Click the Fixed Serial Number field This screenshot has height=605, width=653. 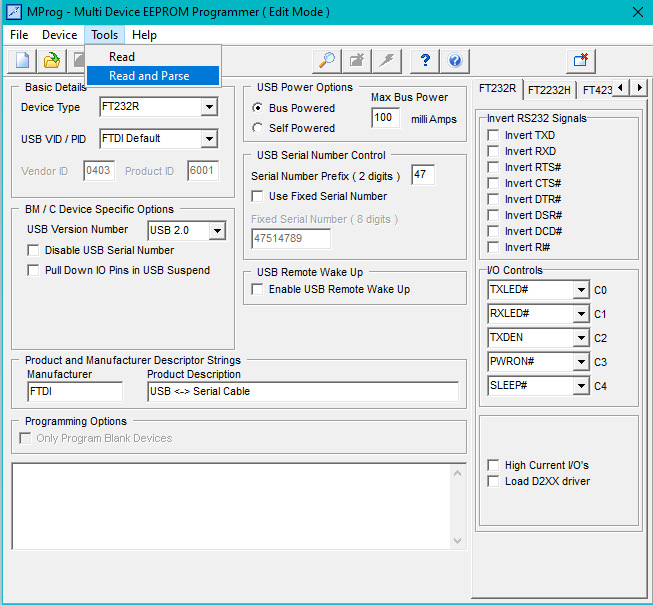(x=291, y=239)
